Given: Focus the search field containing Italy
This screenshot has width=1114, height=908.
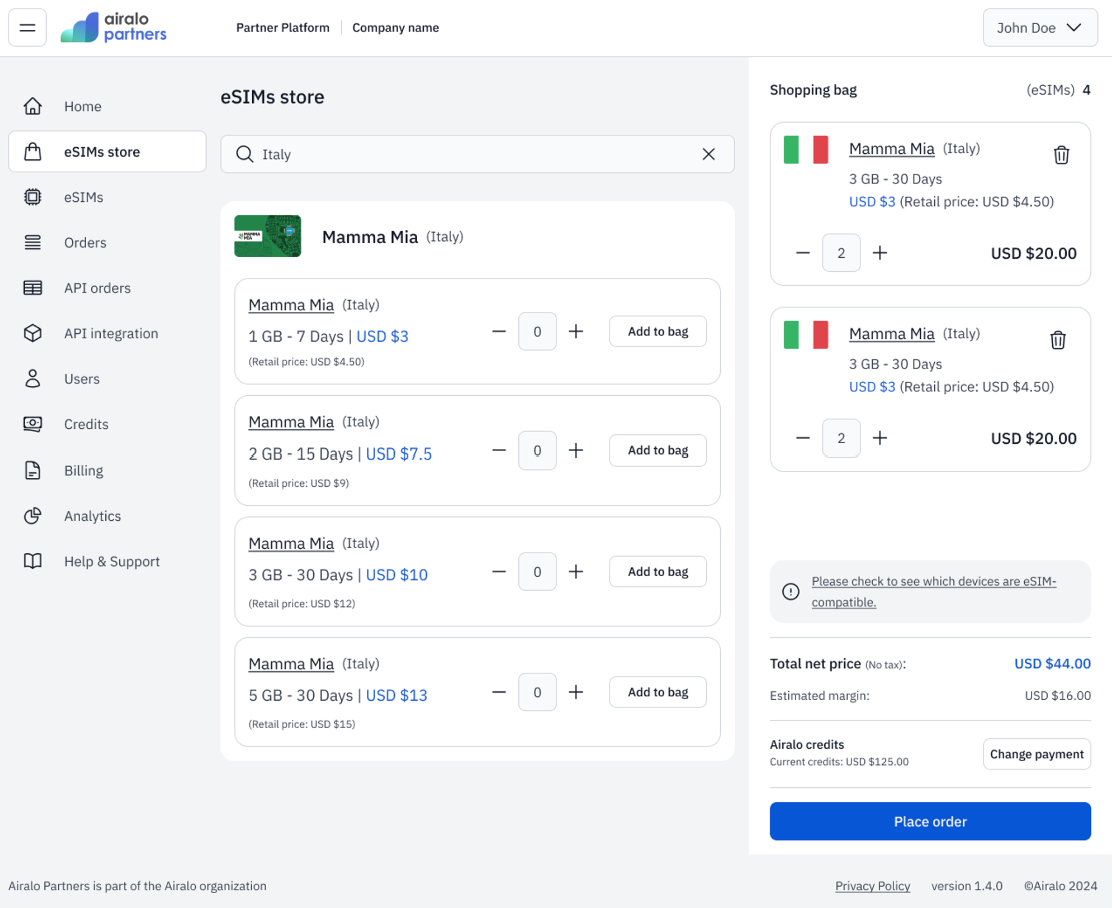Looking at the screenshot, I should click(x=477, y=154).
